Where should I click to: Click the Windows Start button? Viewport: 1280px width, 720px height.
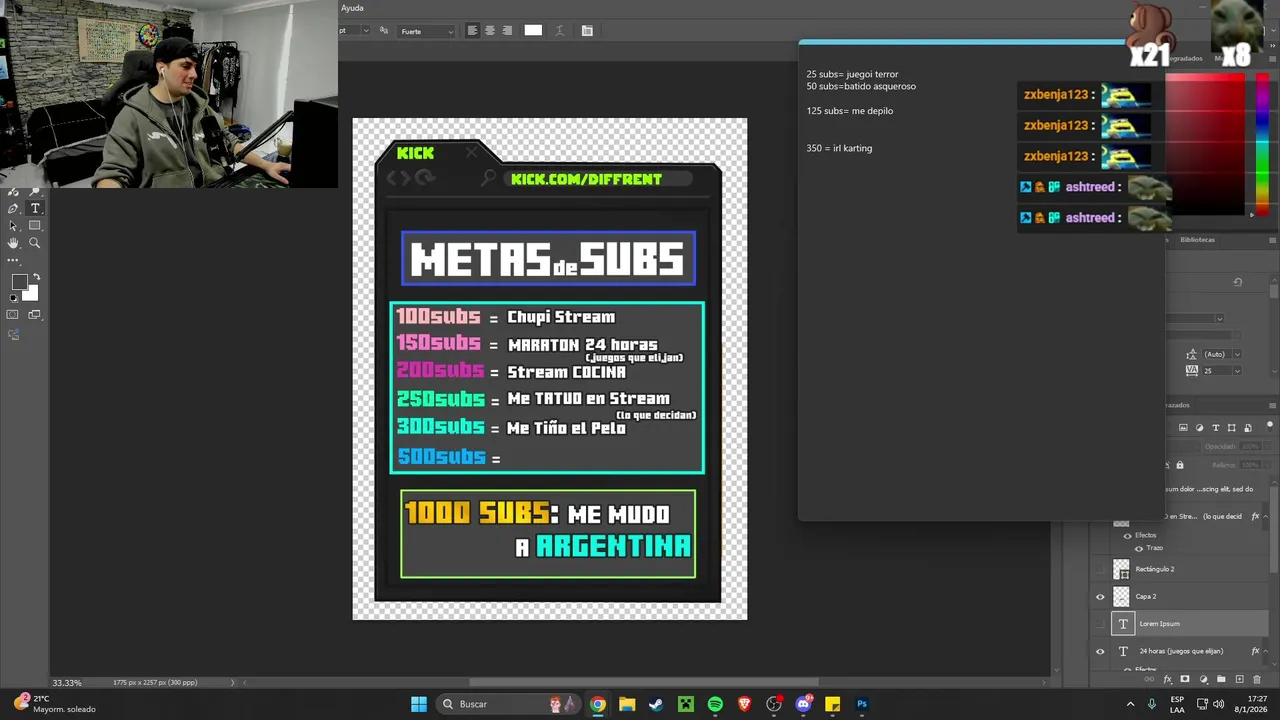[x=419, y=704]
